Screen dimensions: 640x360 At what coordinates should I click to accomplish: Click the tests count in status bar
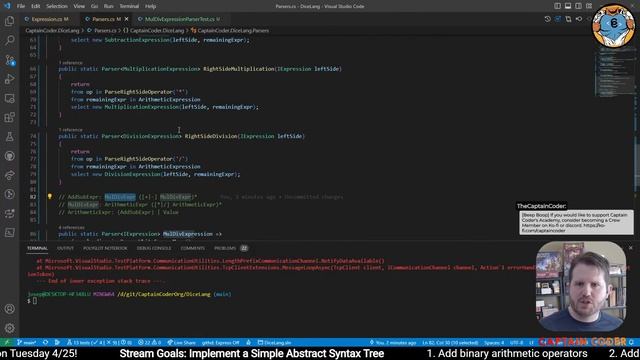click(99, 342)
